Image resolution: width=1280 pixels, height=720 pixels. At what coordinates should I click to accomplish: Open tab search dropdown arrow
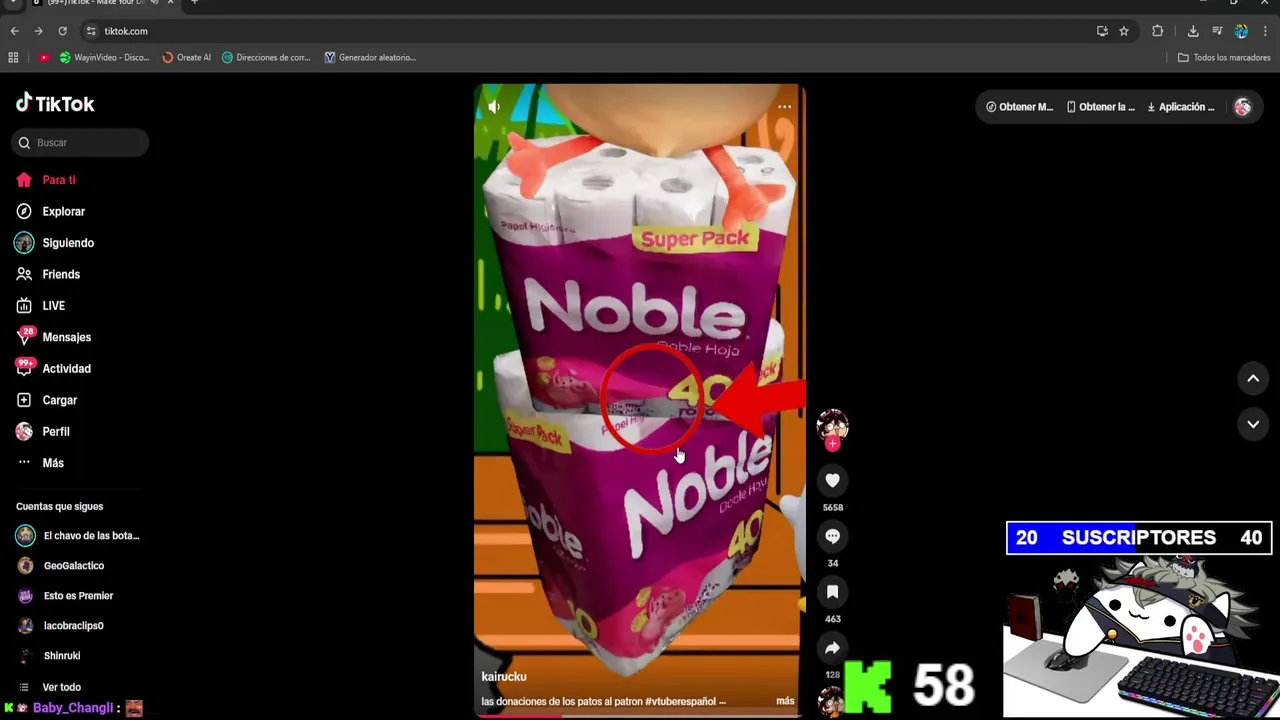[11, 3]
